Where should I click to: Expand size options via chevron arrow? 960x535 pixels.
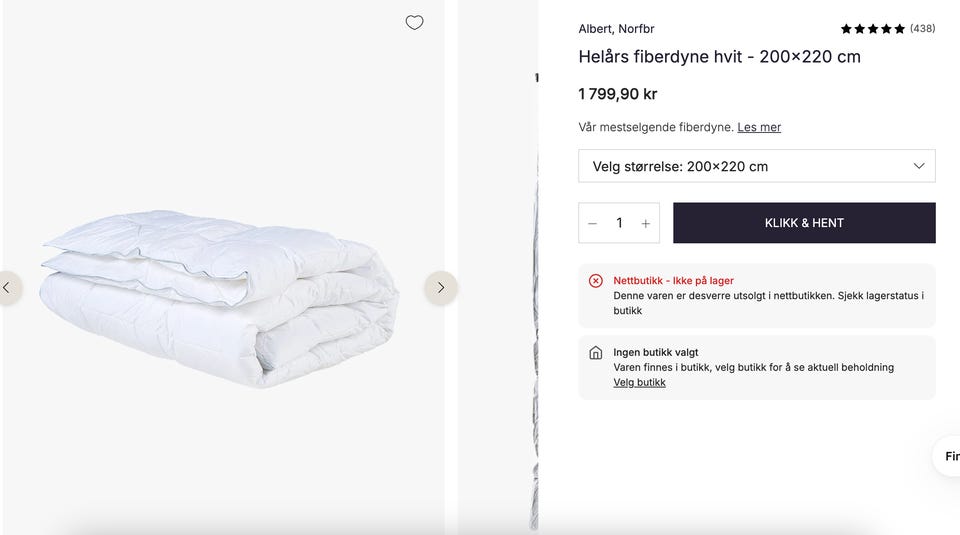click(x=919, y=166)
